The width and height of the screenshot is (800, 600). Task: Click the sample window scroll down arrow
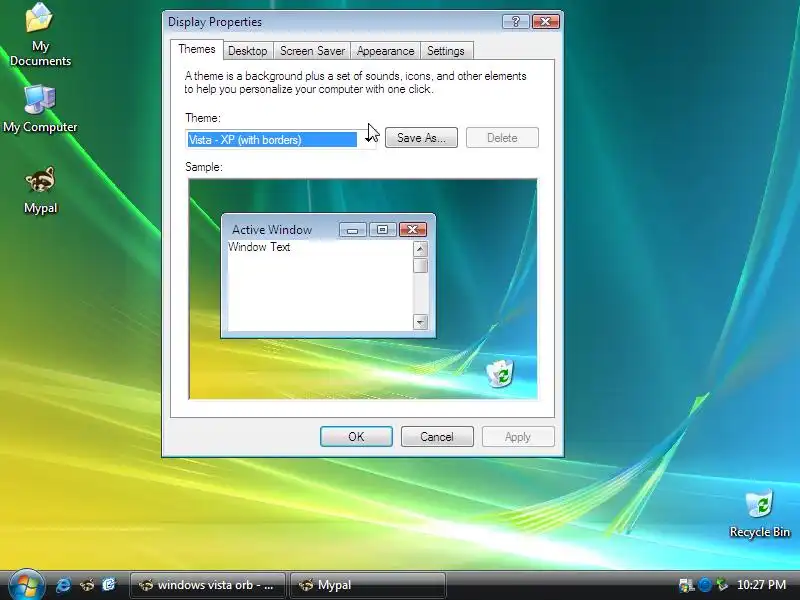point(420,322)
